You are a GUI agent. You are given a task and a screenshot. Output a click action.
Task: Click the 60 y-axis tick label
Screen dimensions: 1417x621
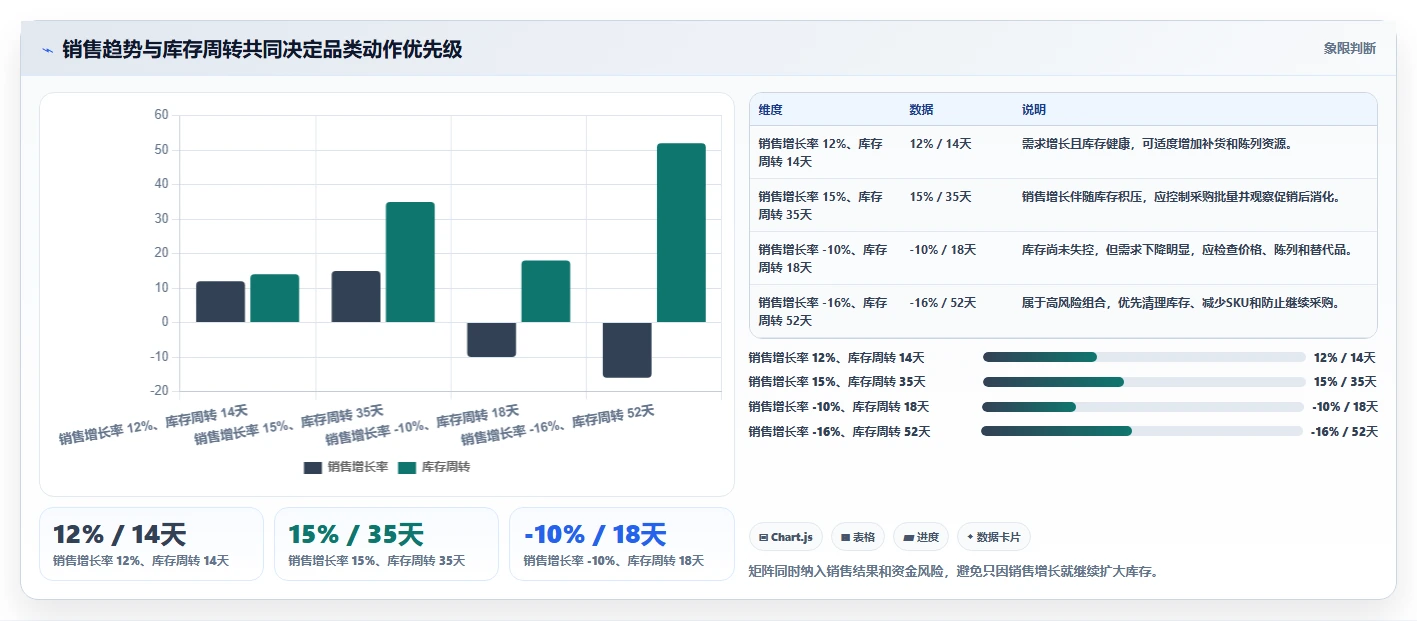[x=161, y=115]
